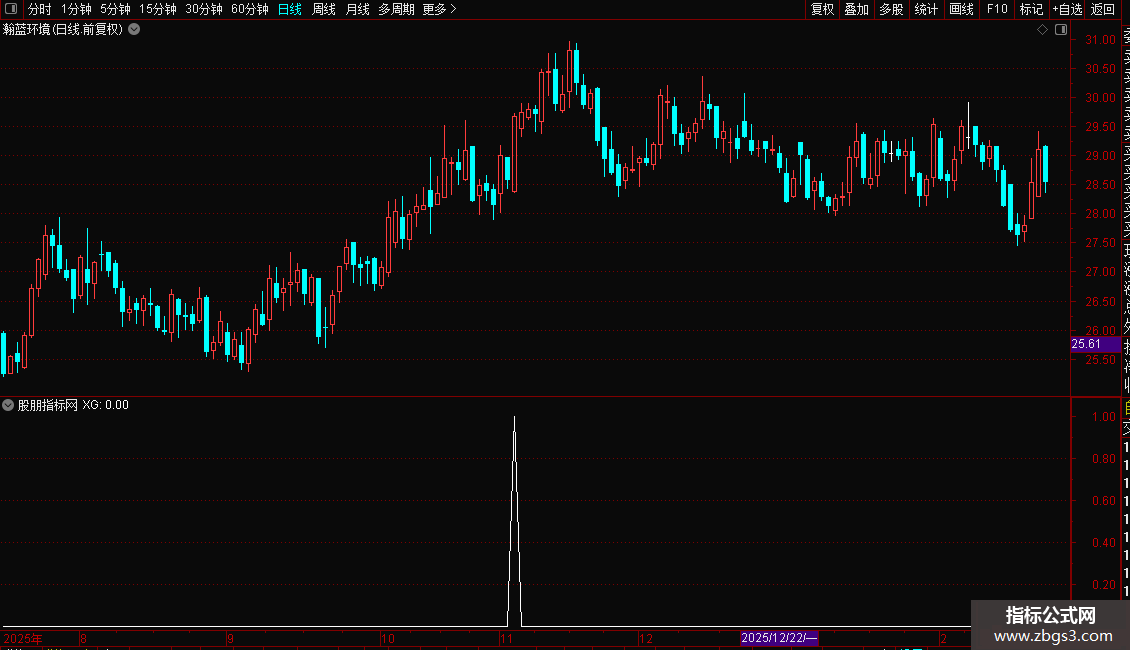1130x650 pixels.
Task: Switch to 月线 monthly chart
Action: point(357,9)
